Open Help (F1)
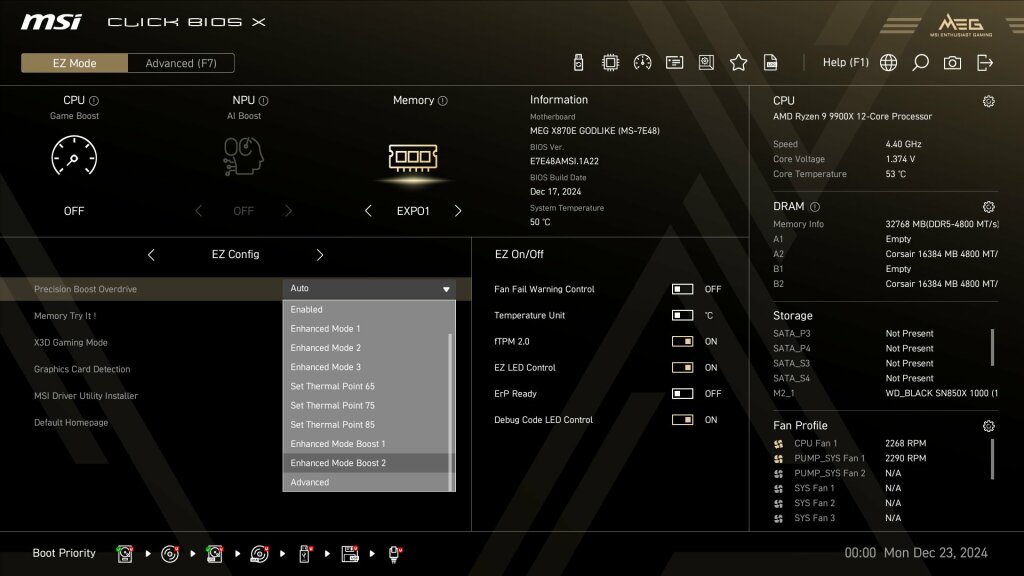Screen dimensions: 1024x576 846,62
